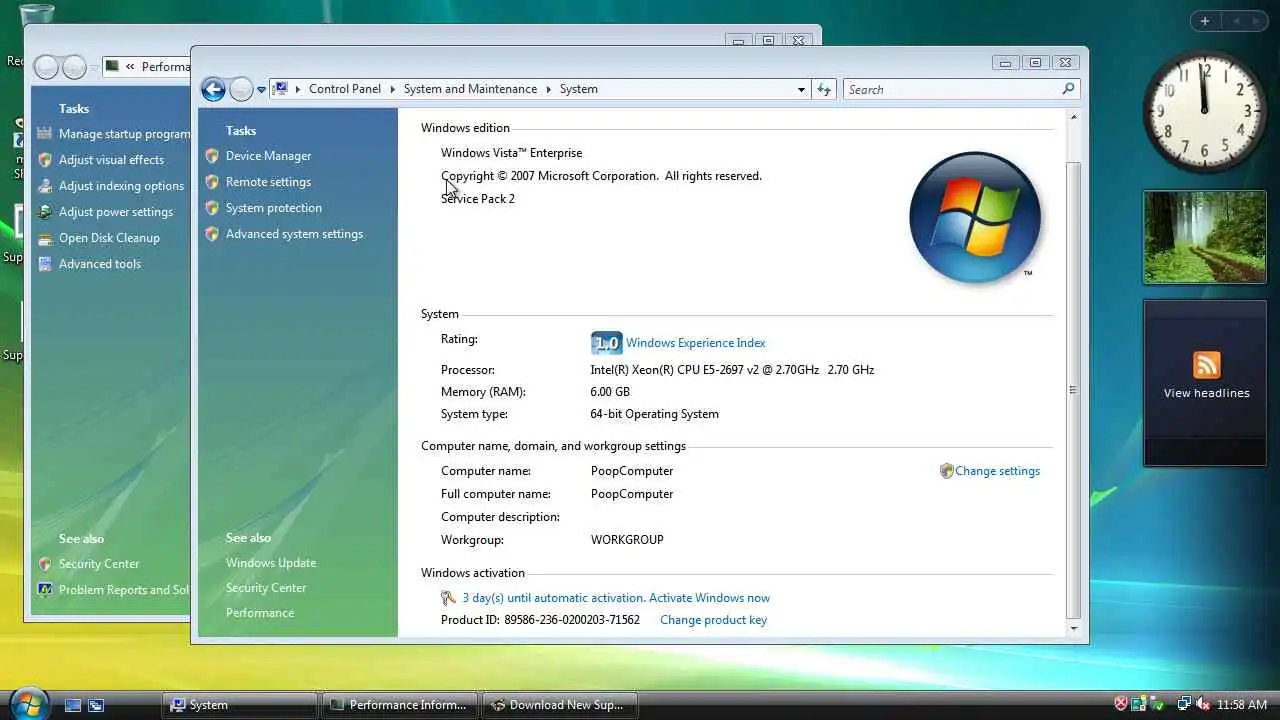Click shield icon beside Advanced system settings
Viewport: 1280px width, 720px height.
(x=212, y=234)
